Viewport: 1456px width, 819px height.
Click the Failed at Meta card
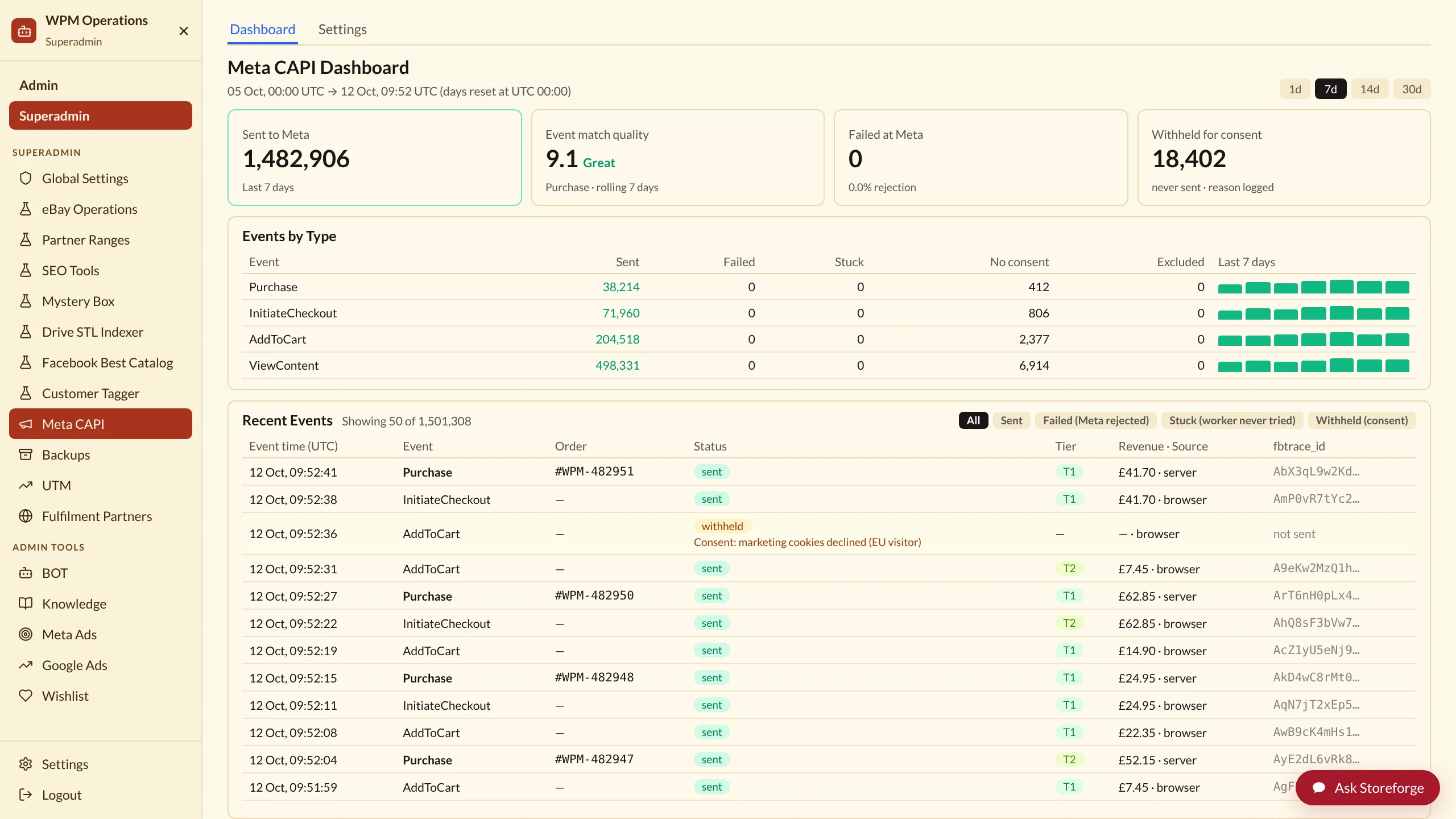click(x=981, y=158)
